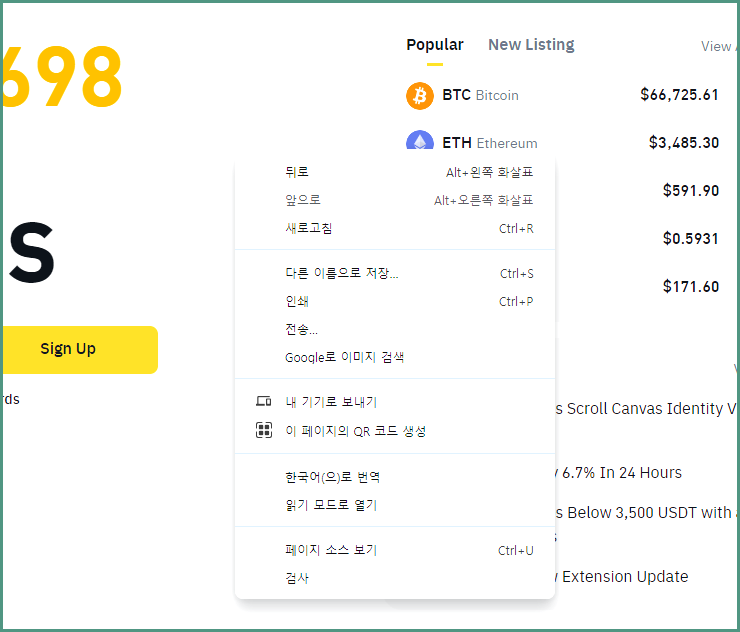The image size is (740, 632).
Task: Select 인쇄 (Print) from the context menu
Action: [x=395, y=301]
